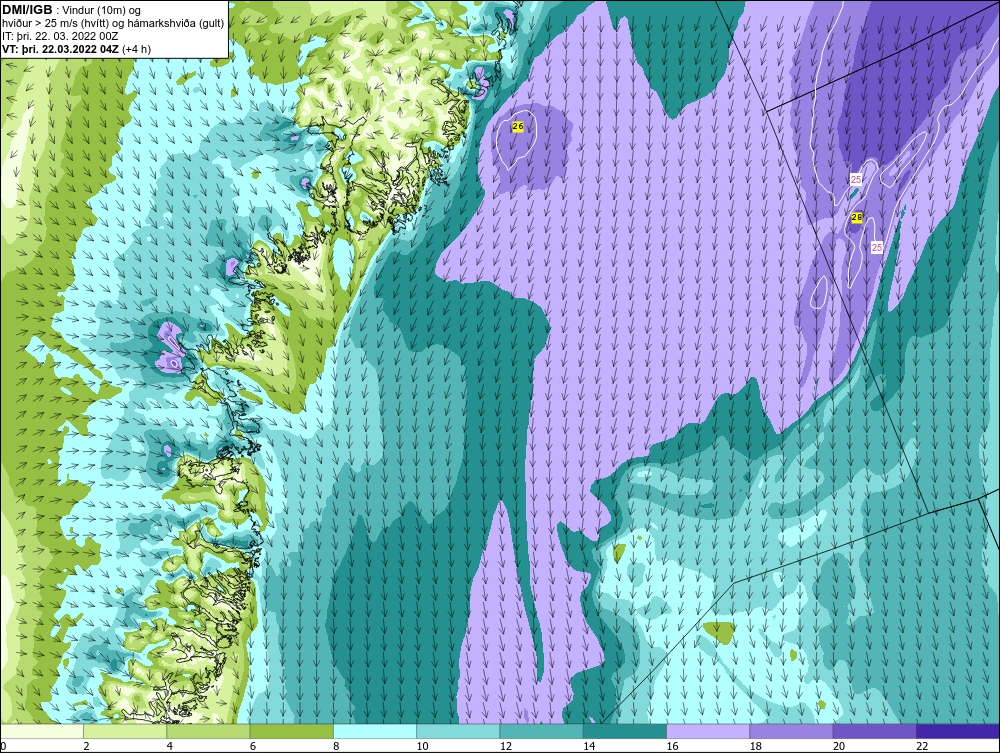Click the yellow 26 peak gust label
1000x753 pixels.
518,127
